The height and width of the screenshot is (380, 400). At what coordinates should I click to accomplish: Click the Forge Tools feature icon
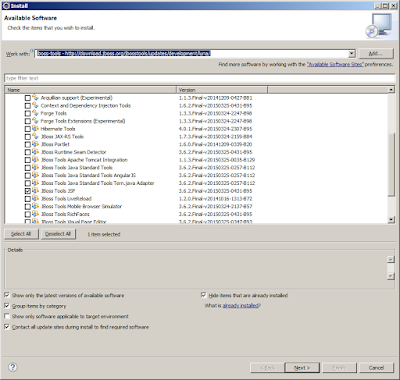tap(36, 113)
